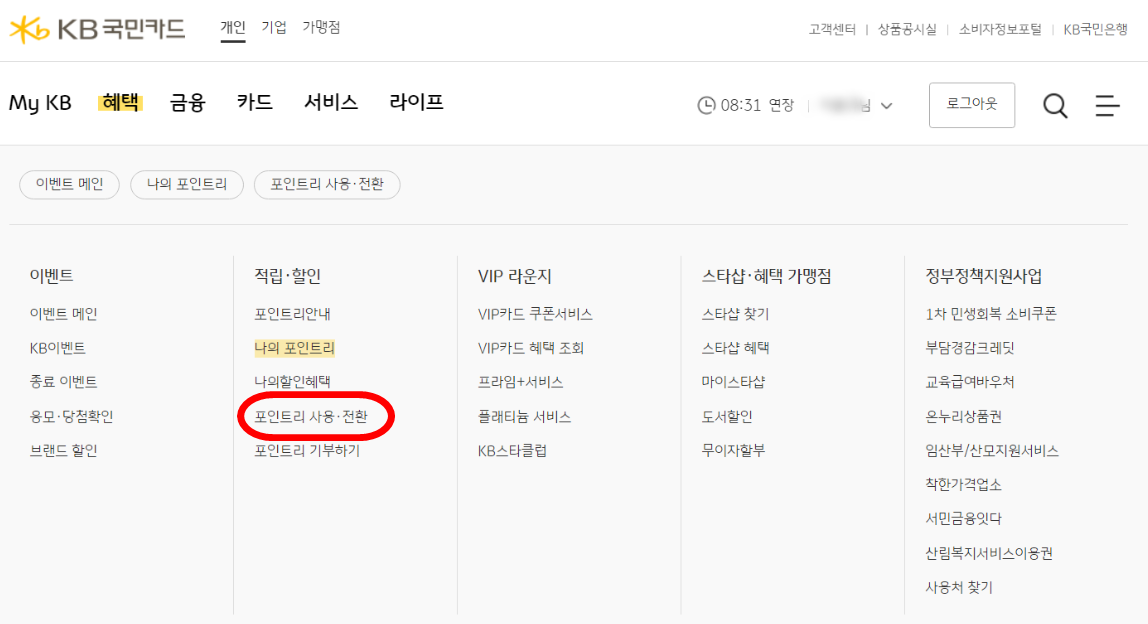1148x624 pixels.
Task: Click the 이벤트 column heading
Action: click(x=51, y=276)
